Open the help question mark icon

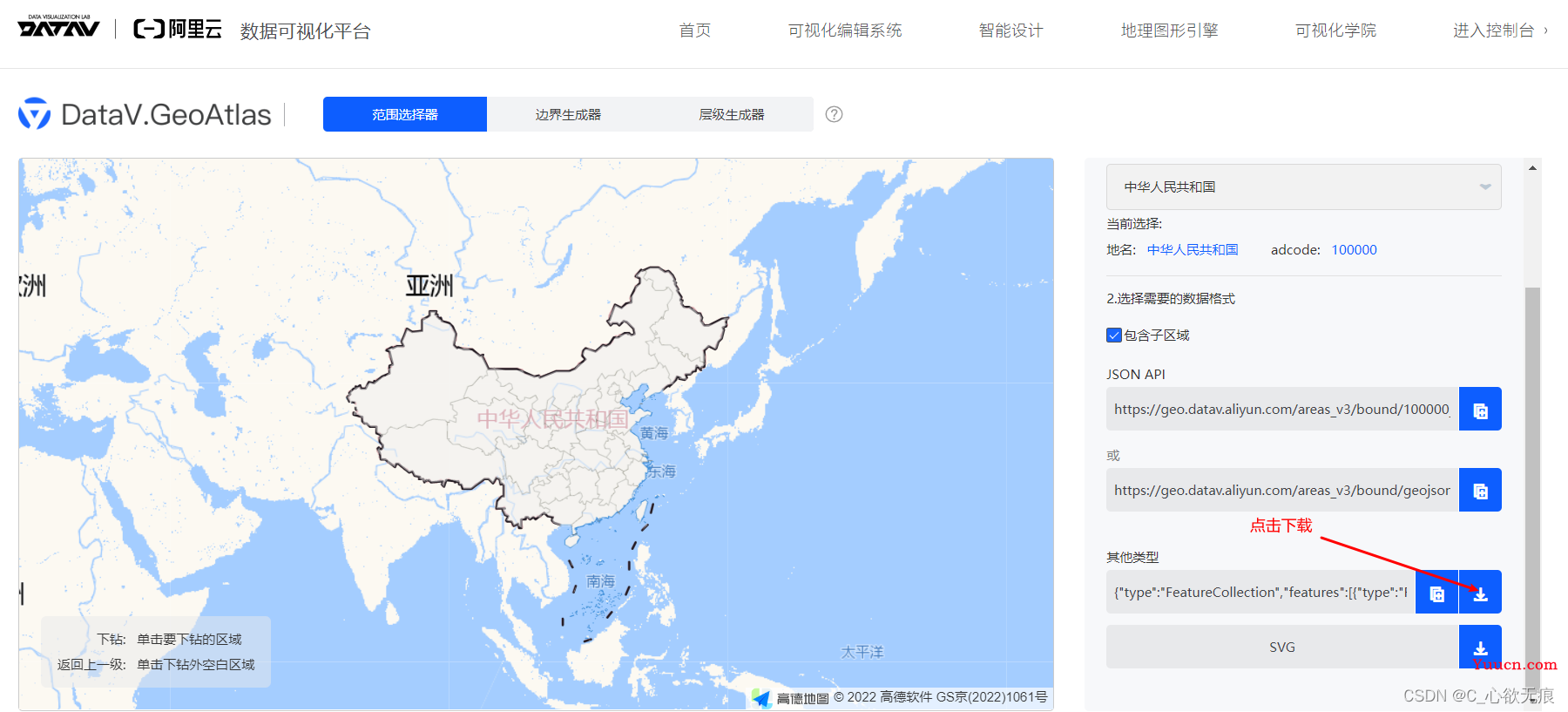click(x=834, y=114)
